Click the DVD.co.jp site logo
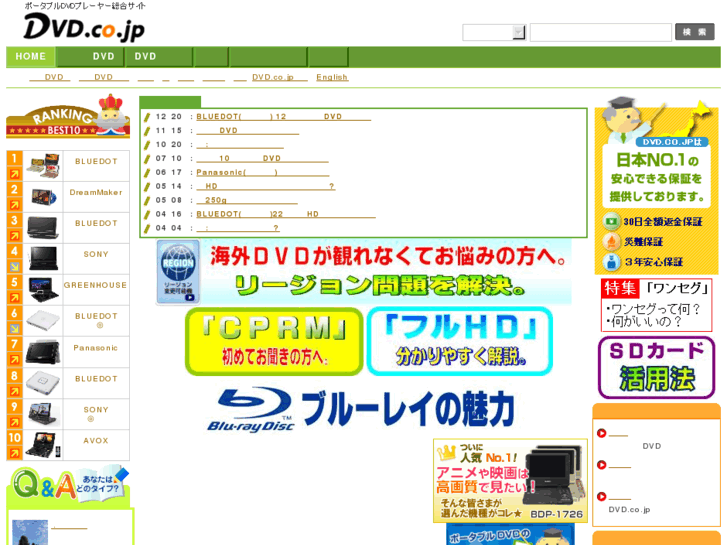Viewport: 727px width, 545px height. pos(84,27)
